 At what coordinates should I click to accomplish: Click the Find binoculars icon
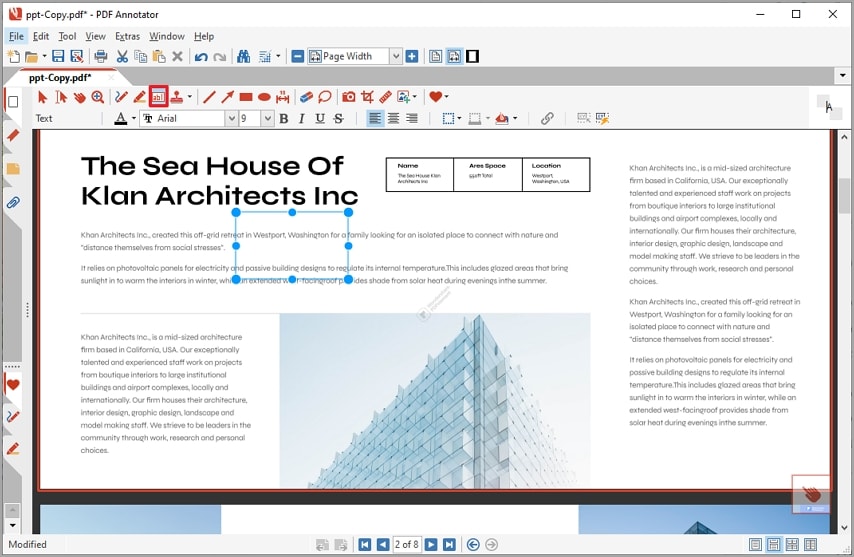coord(243,56)
